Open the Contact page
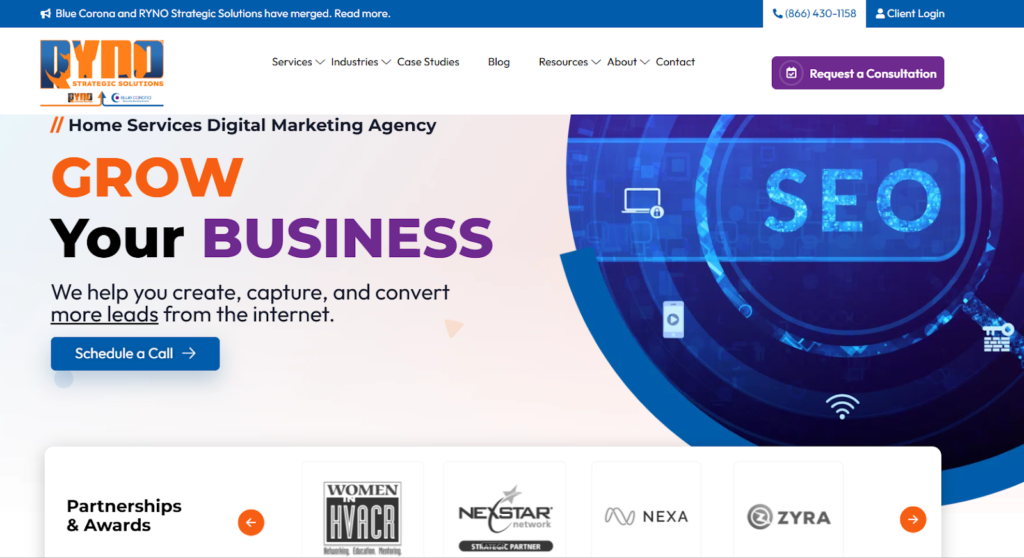This screenshot has width=1024, height=558. click(675, 62)
